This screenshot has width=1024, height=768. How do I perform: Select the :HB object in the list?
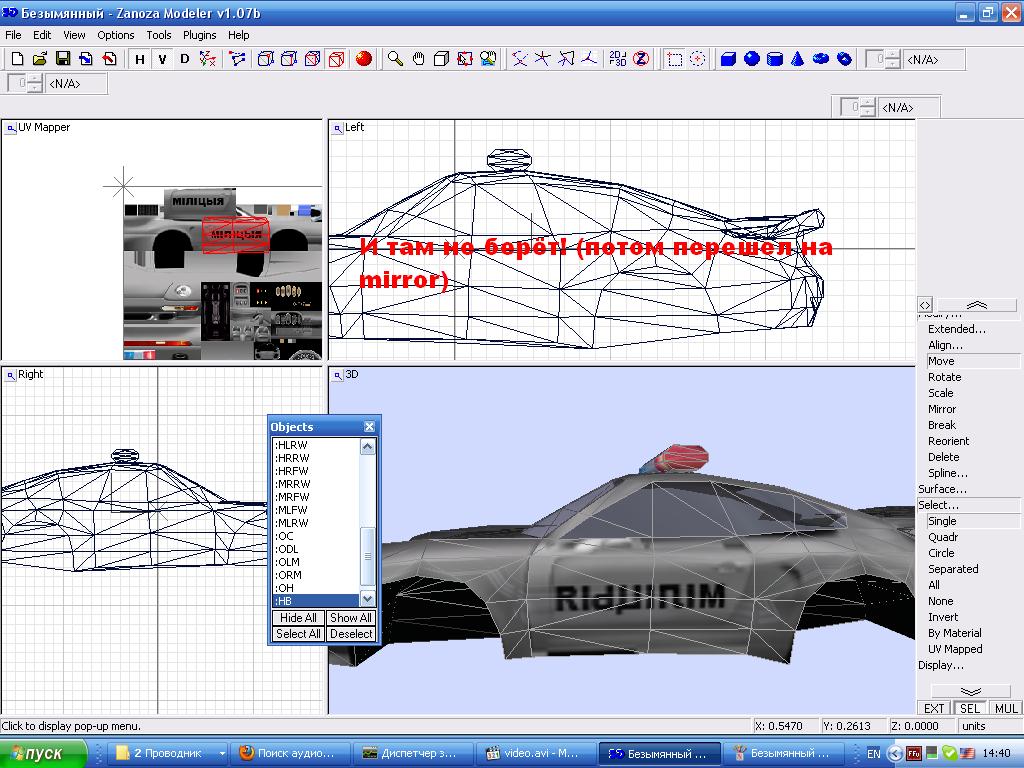pos(316,601)
